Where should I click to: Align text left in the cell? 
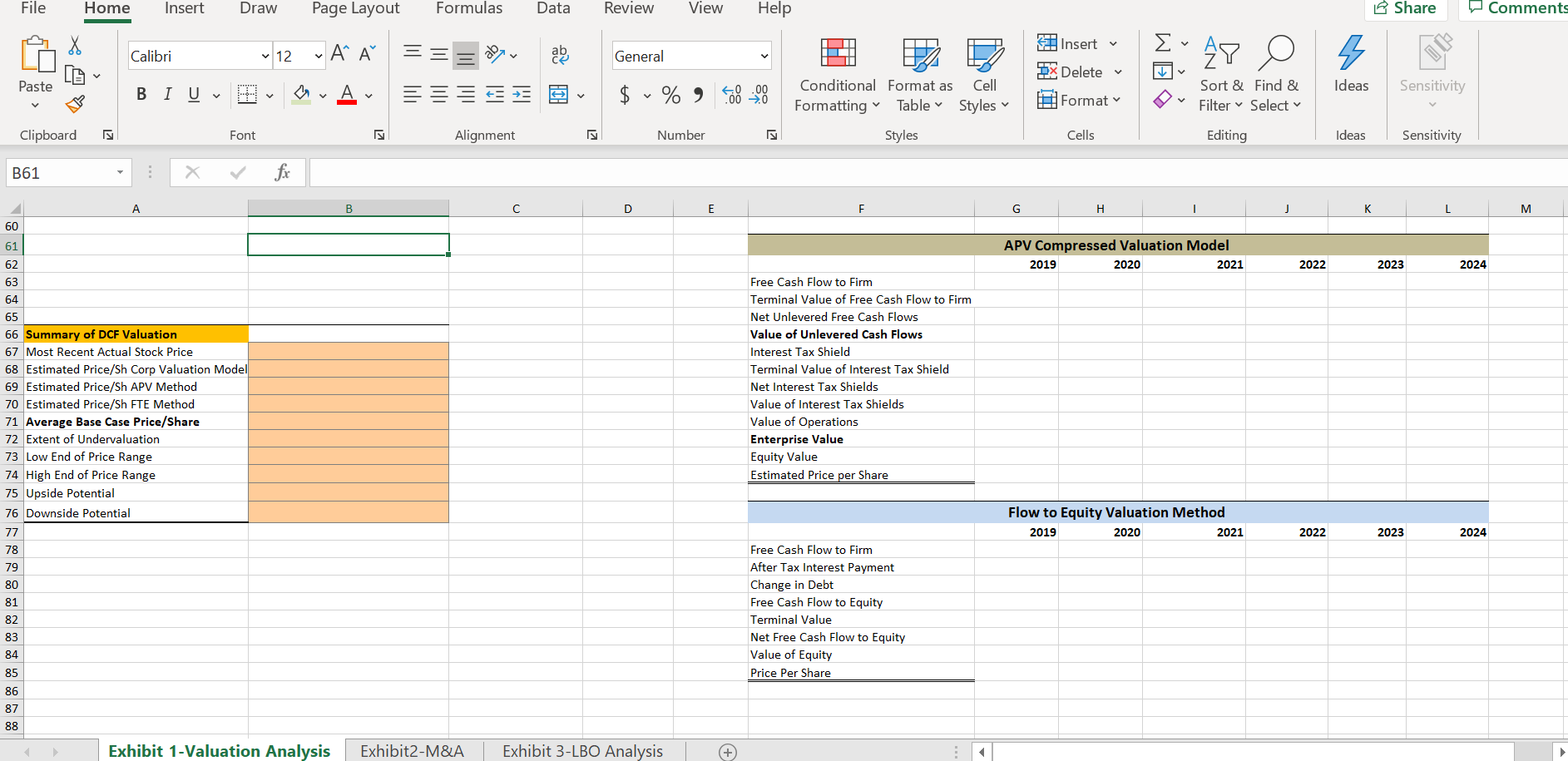tap(412, 95)
